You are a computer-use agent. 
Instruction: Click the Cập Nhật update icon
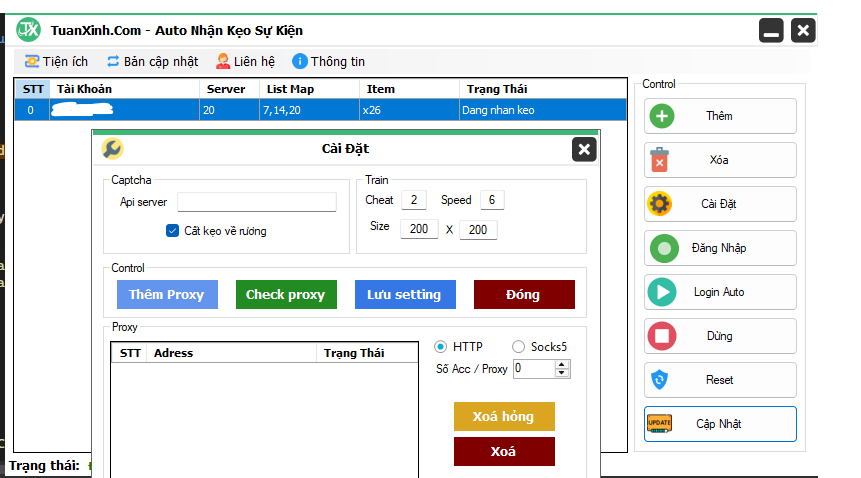point(661,423)
